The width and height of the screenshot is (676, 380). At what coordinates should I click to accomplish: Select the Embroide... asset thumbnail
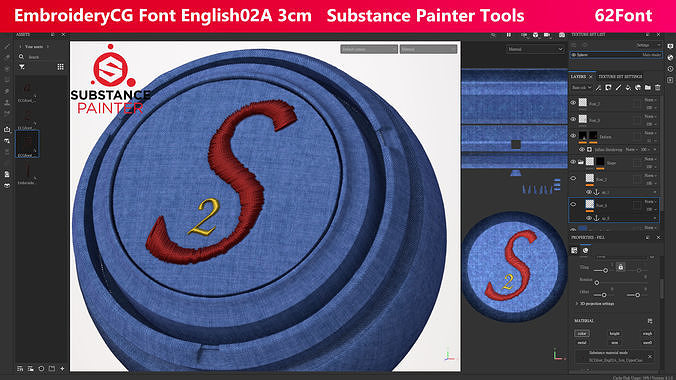point(27,173)
